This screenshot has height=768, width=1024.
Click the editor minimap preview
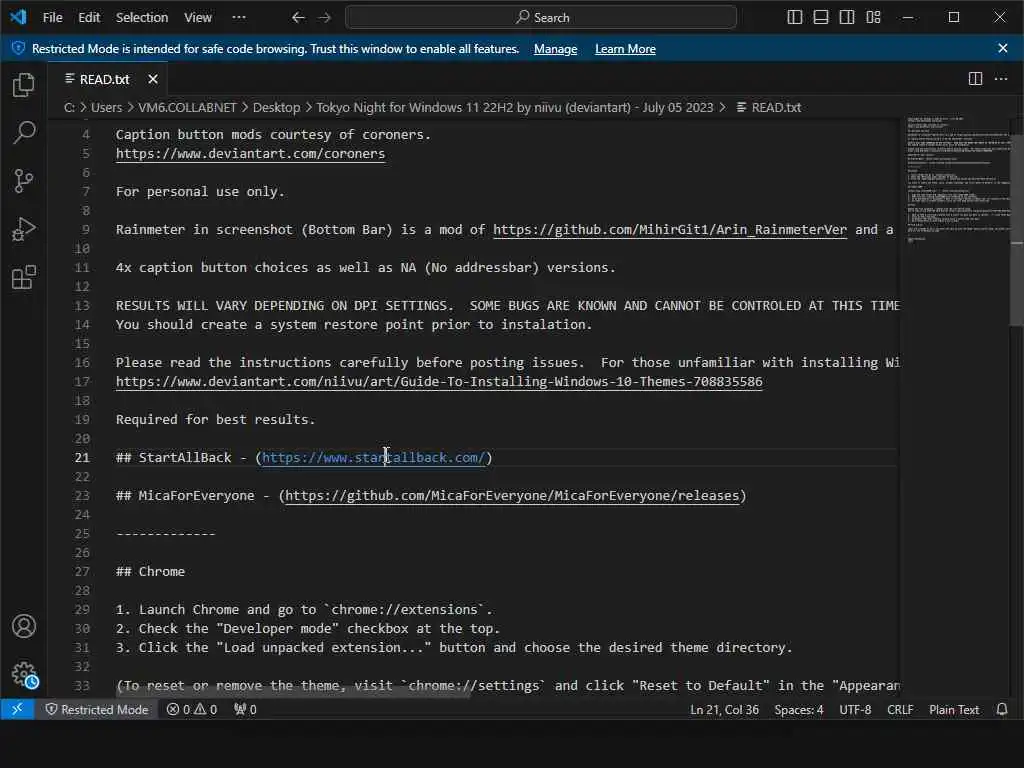(x=957, y=179)
